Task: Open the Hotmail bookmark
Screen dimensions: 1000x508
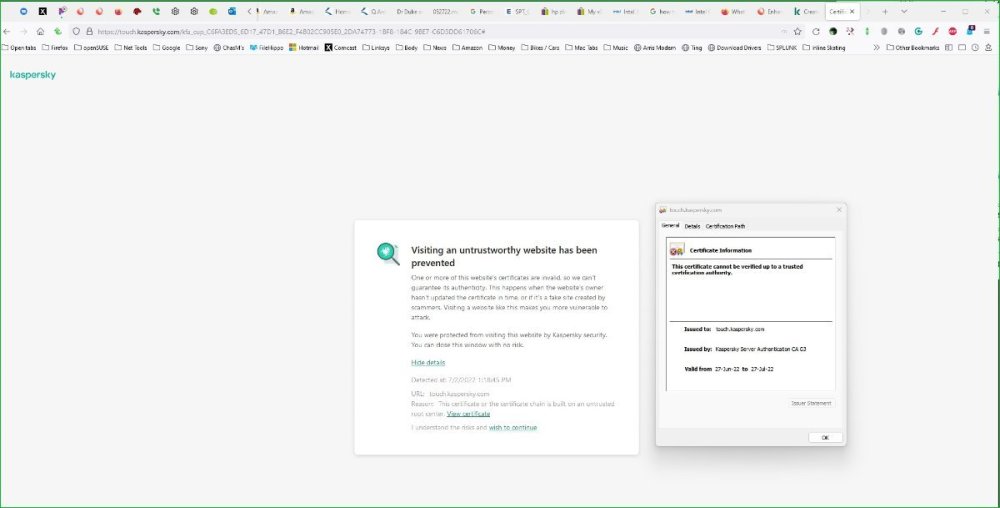Action: tap(304, 47)
